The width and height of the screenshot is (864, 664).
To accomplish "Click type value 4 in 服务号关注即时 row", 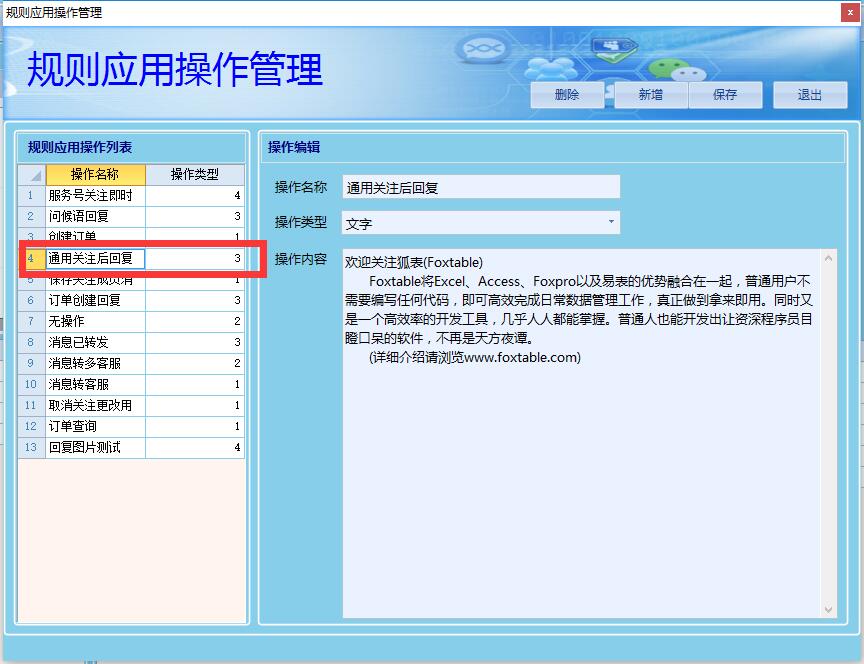I will (195, 195).
